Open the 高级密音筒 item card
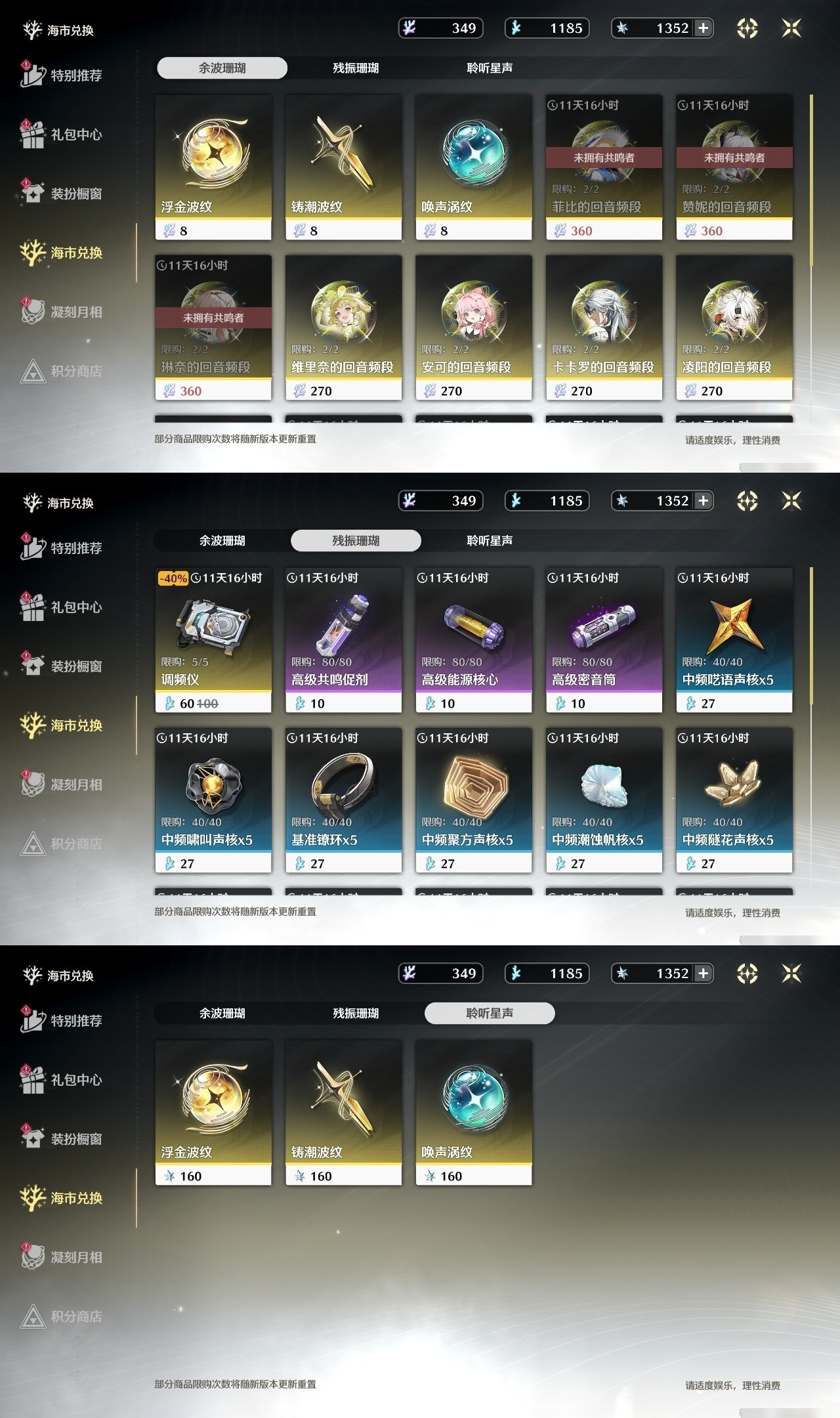Screen dimensions: 840x1418 [604, 640]
